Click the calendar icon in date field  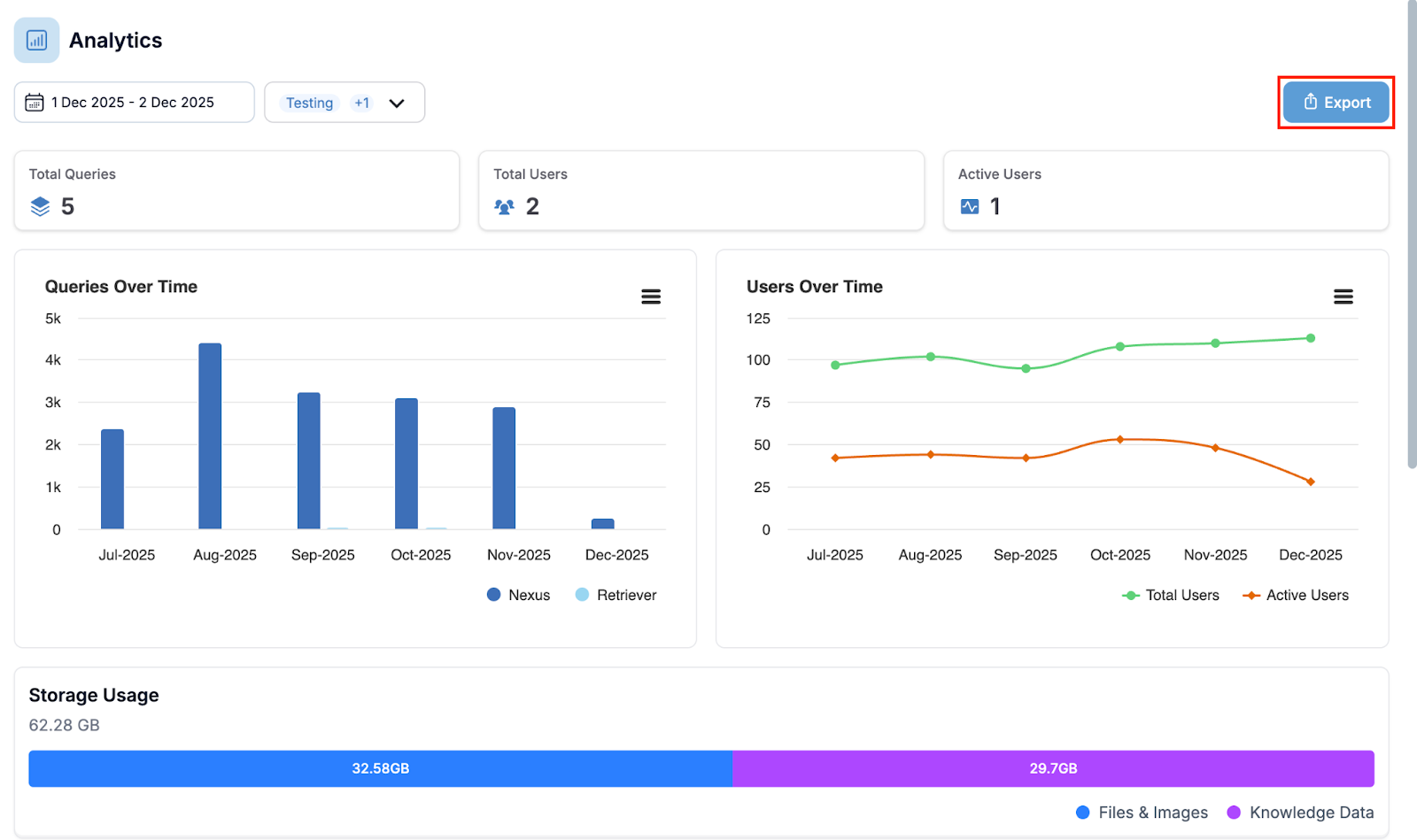click(35, 103)
